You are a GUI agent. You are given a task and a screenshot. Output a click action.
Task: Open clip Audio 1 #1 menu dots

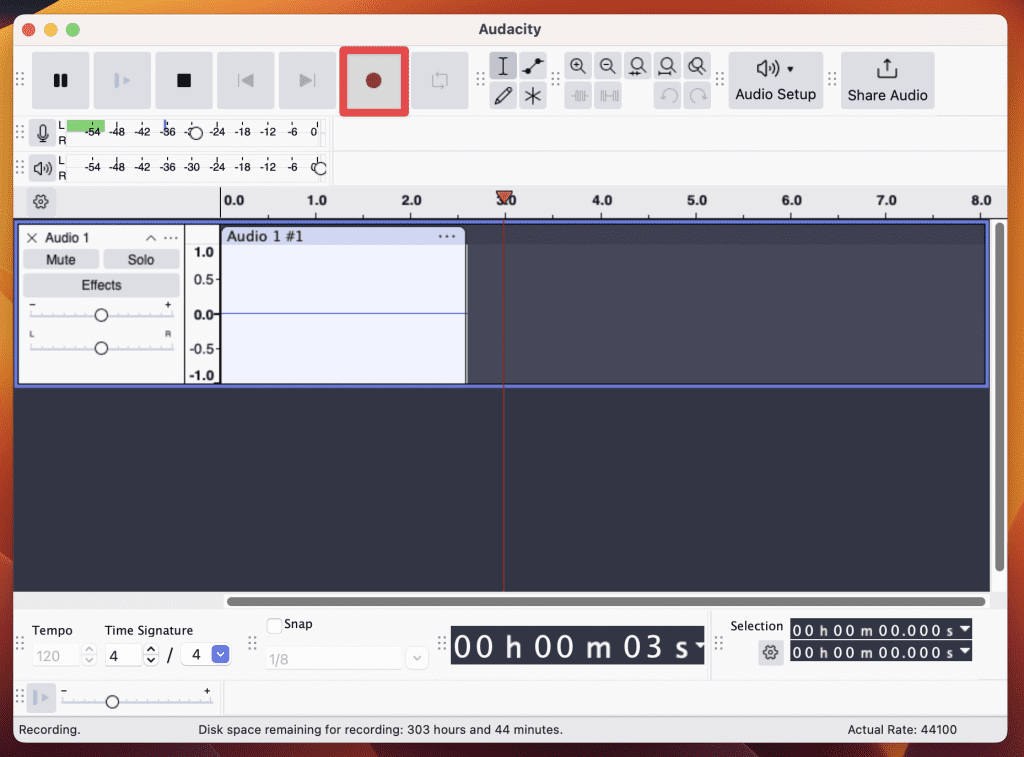pos(447,236)
